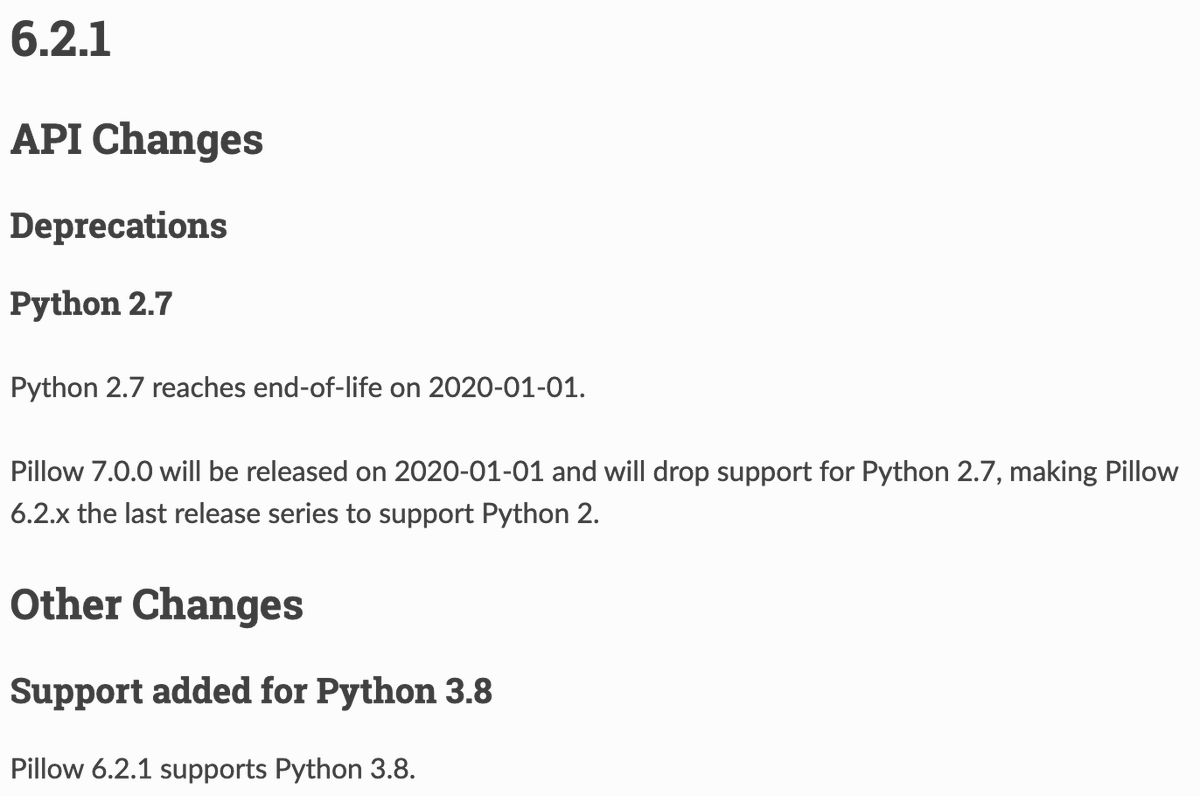Select the API Changes heading
Viewport: 1200px width, 796px height.
coord(137,139)
